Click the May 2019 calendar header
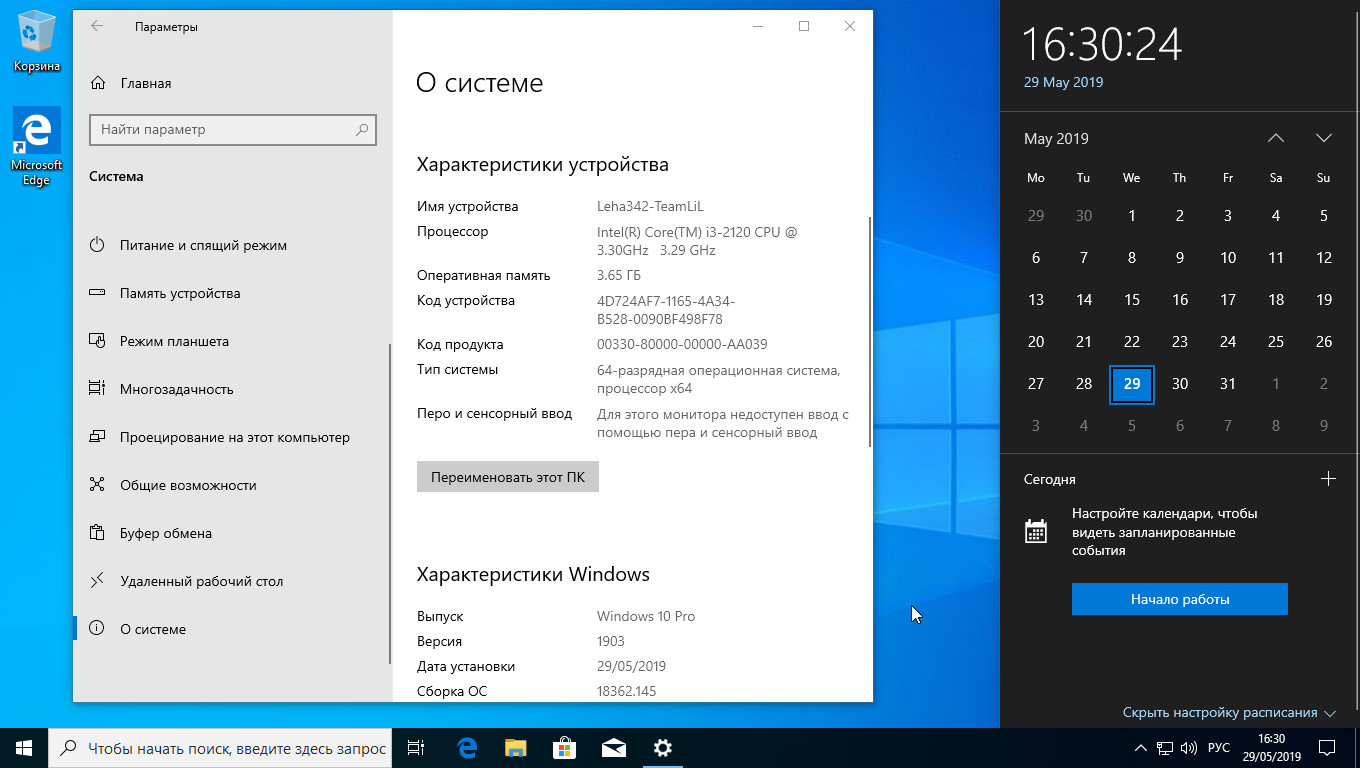This screenshot has width=1360, height=768. 1056,139
